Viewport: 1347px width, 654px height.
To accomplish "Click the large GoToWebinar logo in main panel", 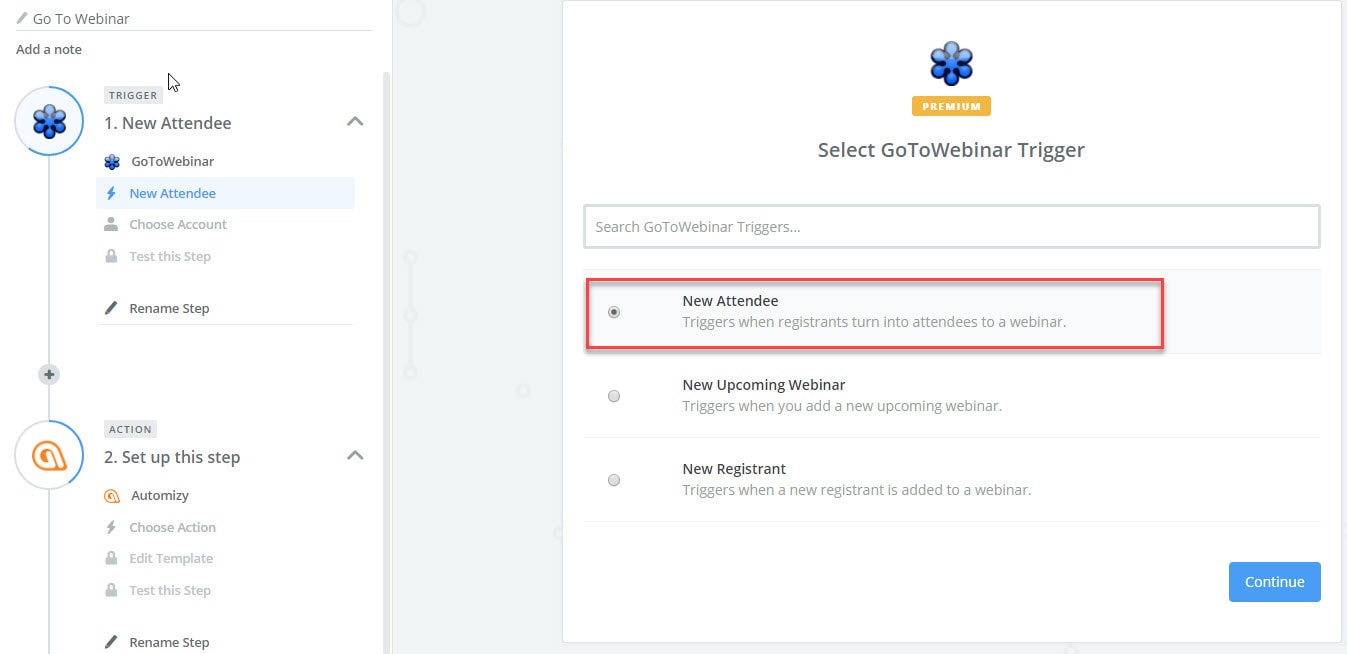I will click(x=951, y=64).
